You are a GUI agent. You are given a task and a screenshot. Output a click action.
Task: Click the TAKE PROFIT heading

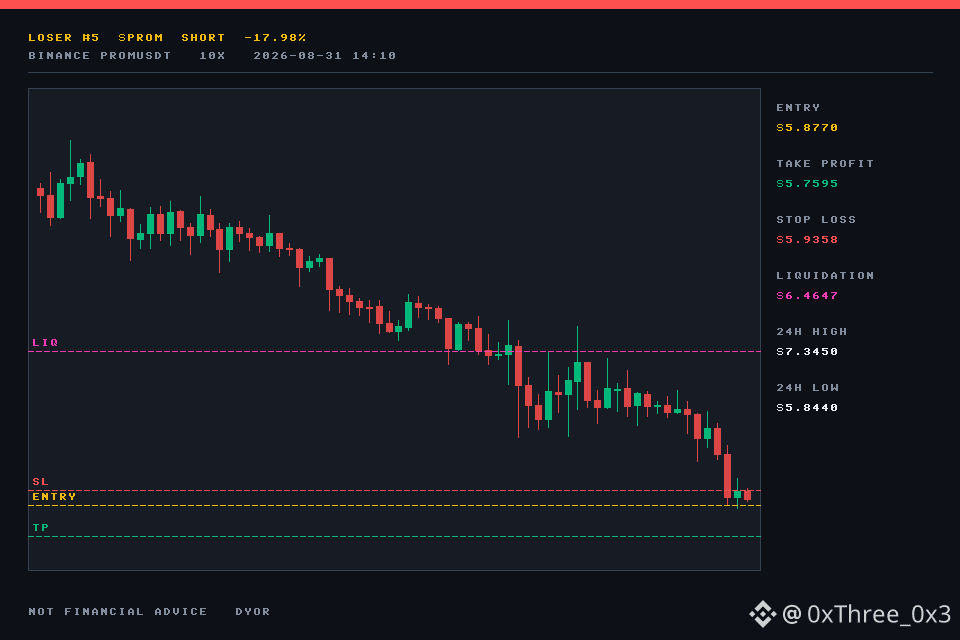point(825,164)
